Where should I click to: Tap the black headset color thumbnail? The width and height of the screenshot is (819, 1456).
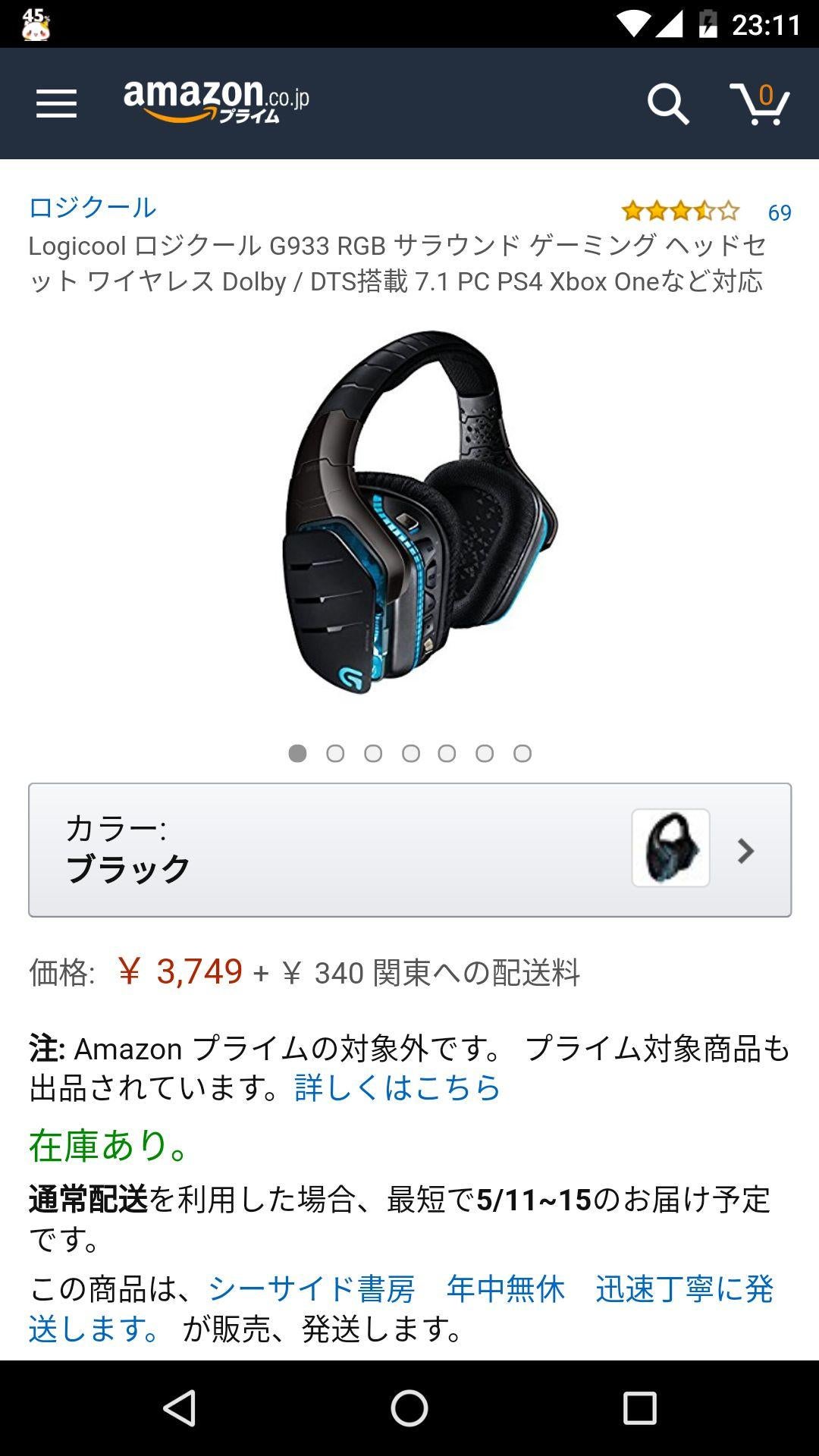tap(671, 848)
